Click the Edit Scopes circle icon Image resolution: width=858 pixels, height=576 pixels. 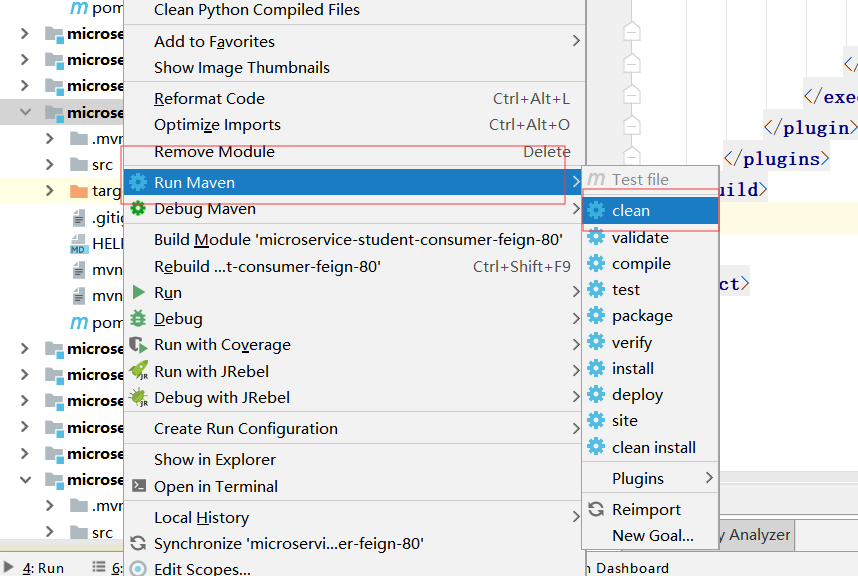point(138,568)
